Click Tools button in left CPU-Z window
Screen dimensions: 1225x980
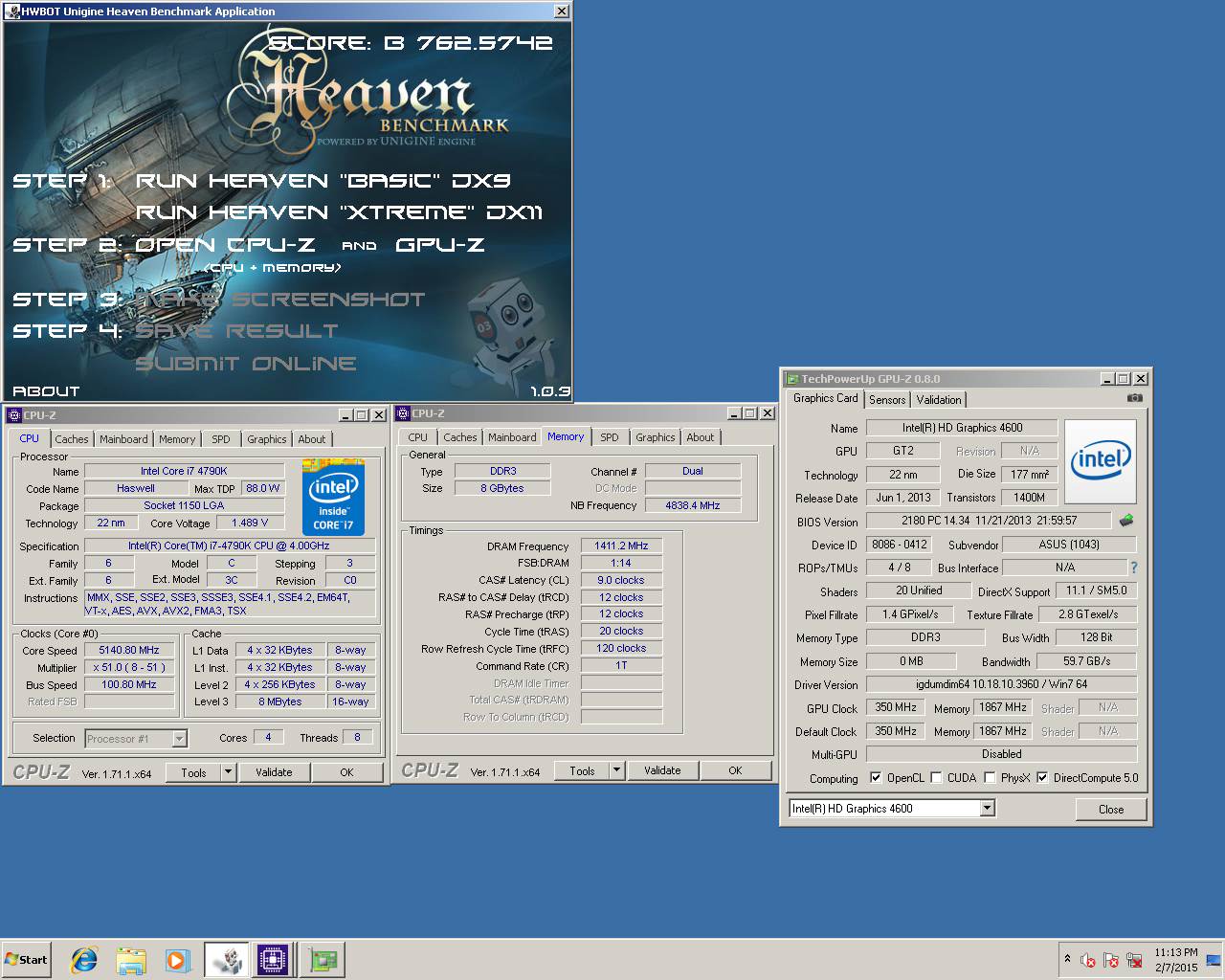193,772
